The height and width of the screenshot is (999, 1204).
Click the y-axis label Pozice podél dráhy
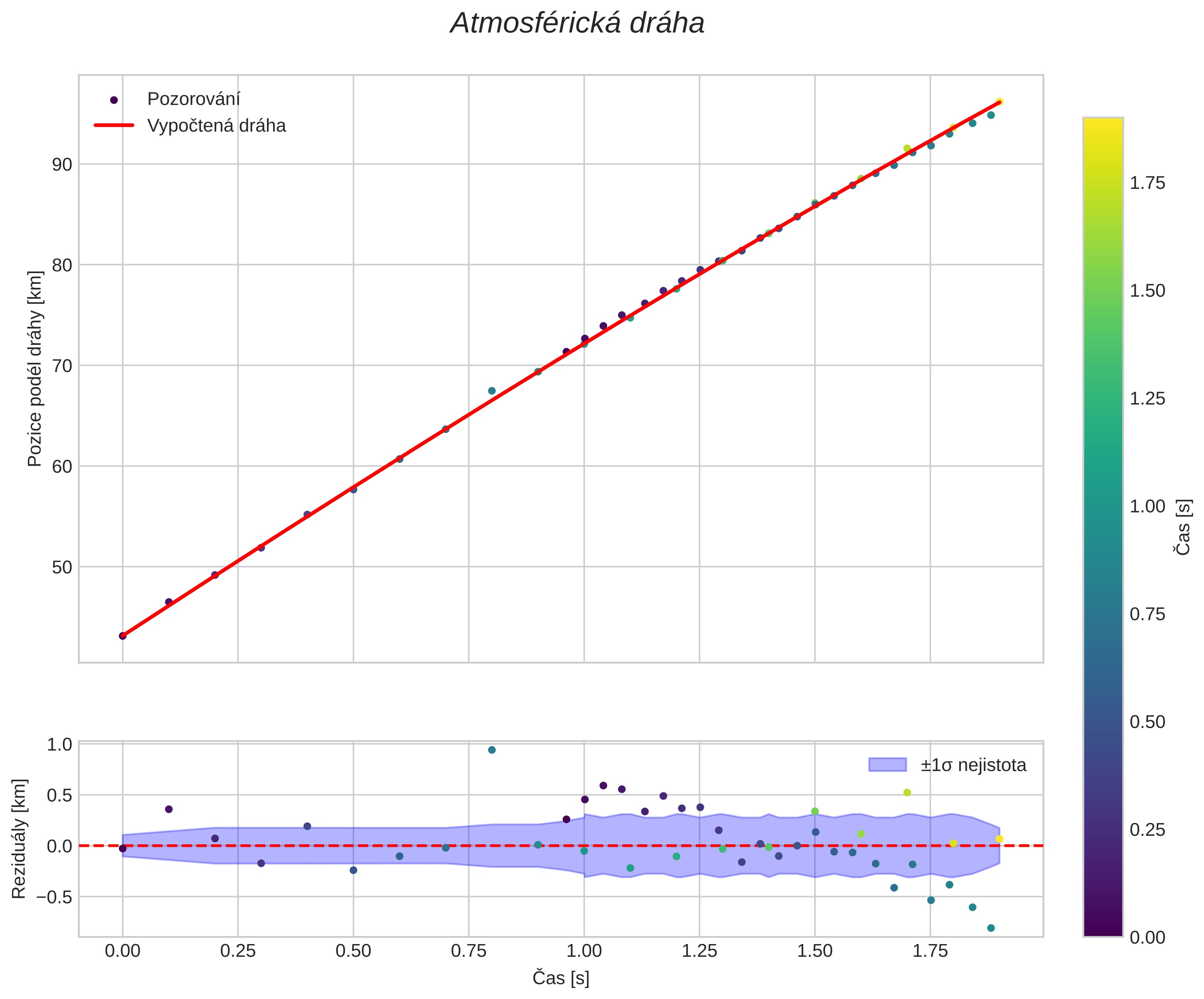(35, 368)
